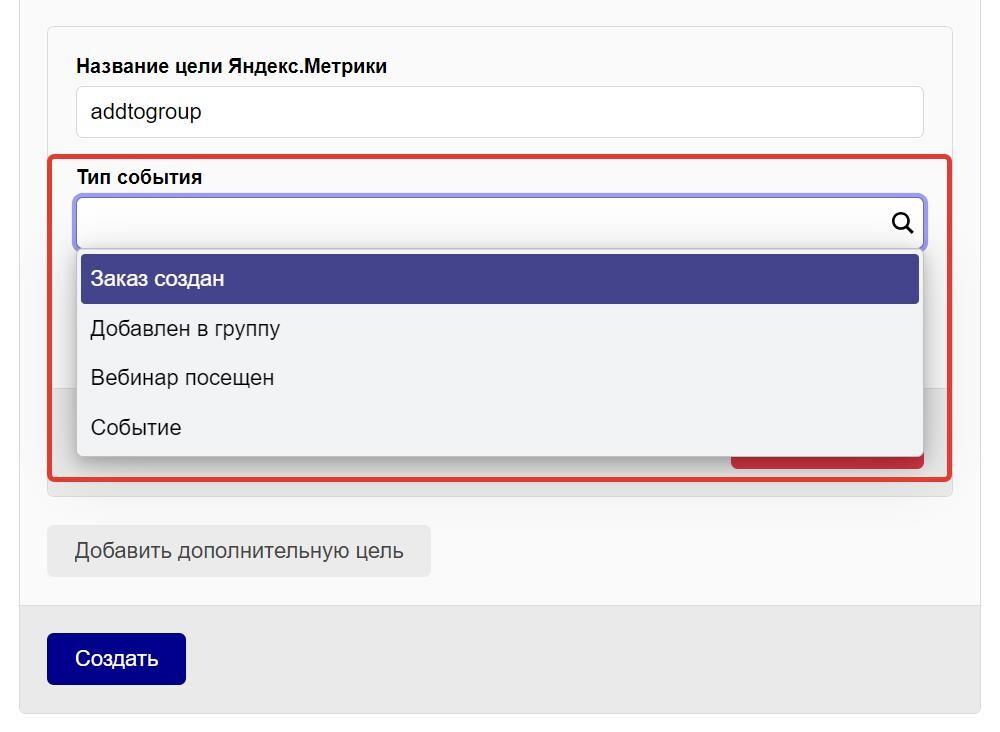The height and width of the screenshot is (732, 1000).
Task: Click empty space right of Добавить дополнительную цель
Action: pos(689,551)
